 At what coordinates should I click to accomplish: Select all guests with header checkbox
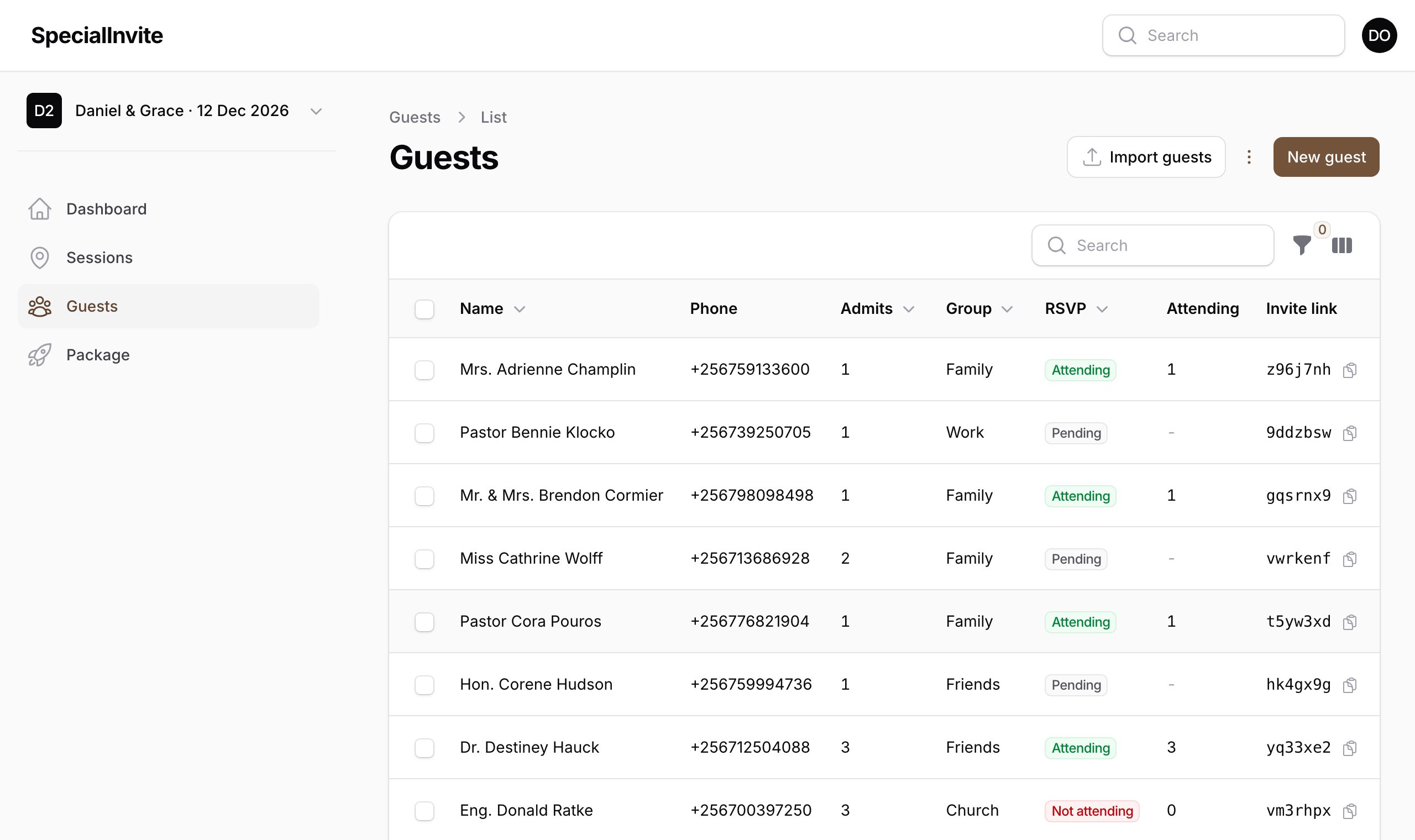pyautogui.click(x=424, y=309)
